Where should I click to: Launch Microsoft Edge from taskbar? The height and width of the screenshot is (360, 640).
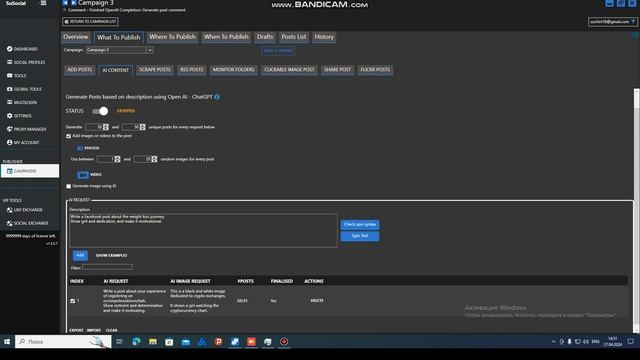point(136,342)
